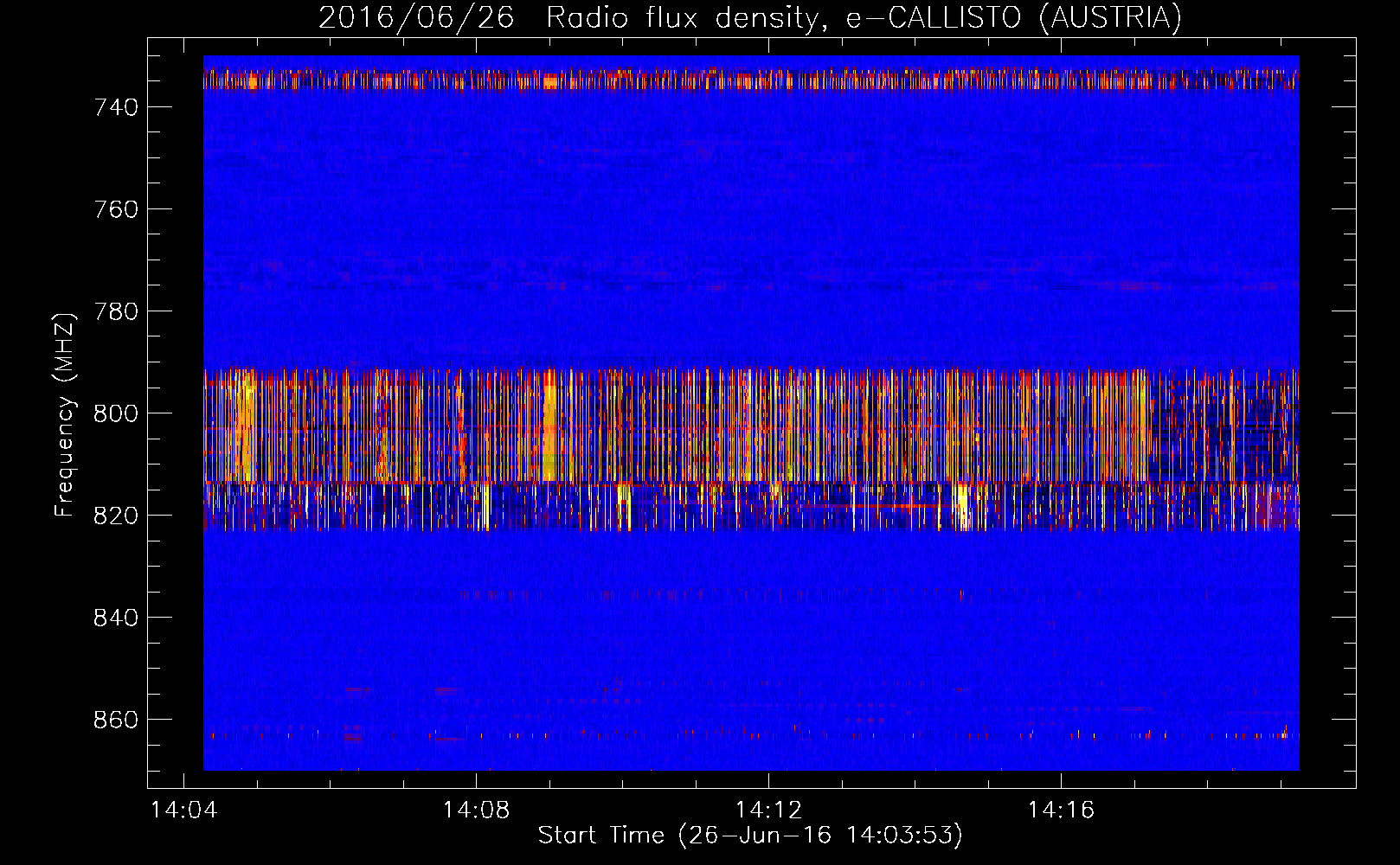Click the 14:04 time tick label
This screenshot has width=1400, height=865.
(x=183, y=811)
